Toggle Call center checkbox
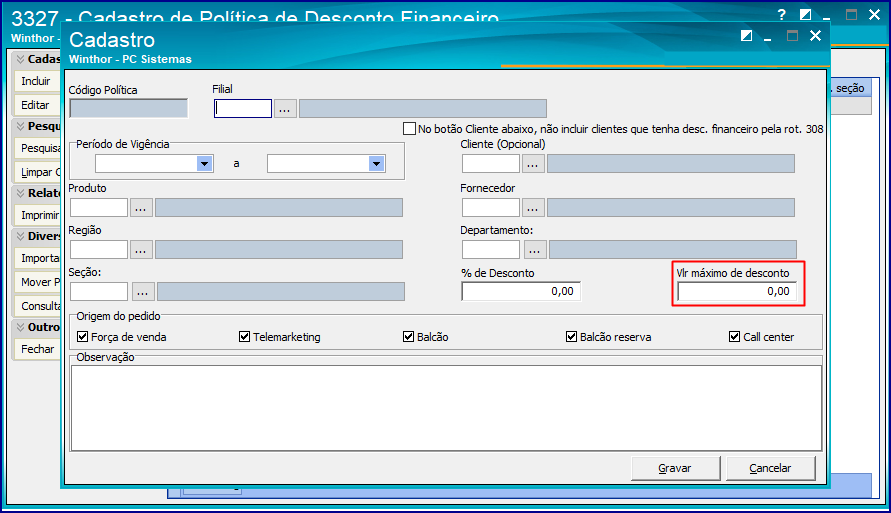Viewport: 891px width, 513px height. 734,337
